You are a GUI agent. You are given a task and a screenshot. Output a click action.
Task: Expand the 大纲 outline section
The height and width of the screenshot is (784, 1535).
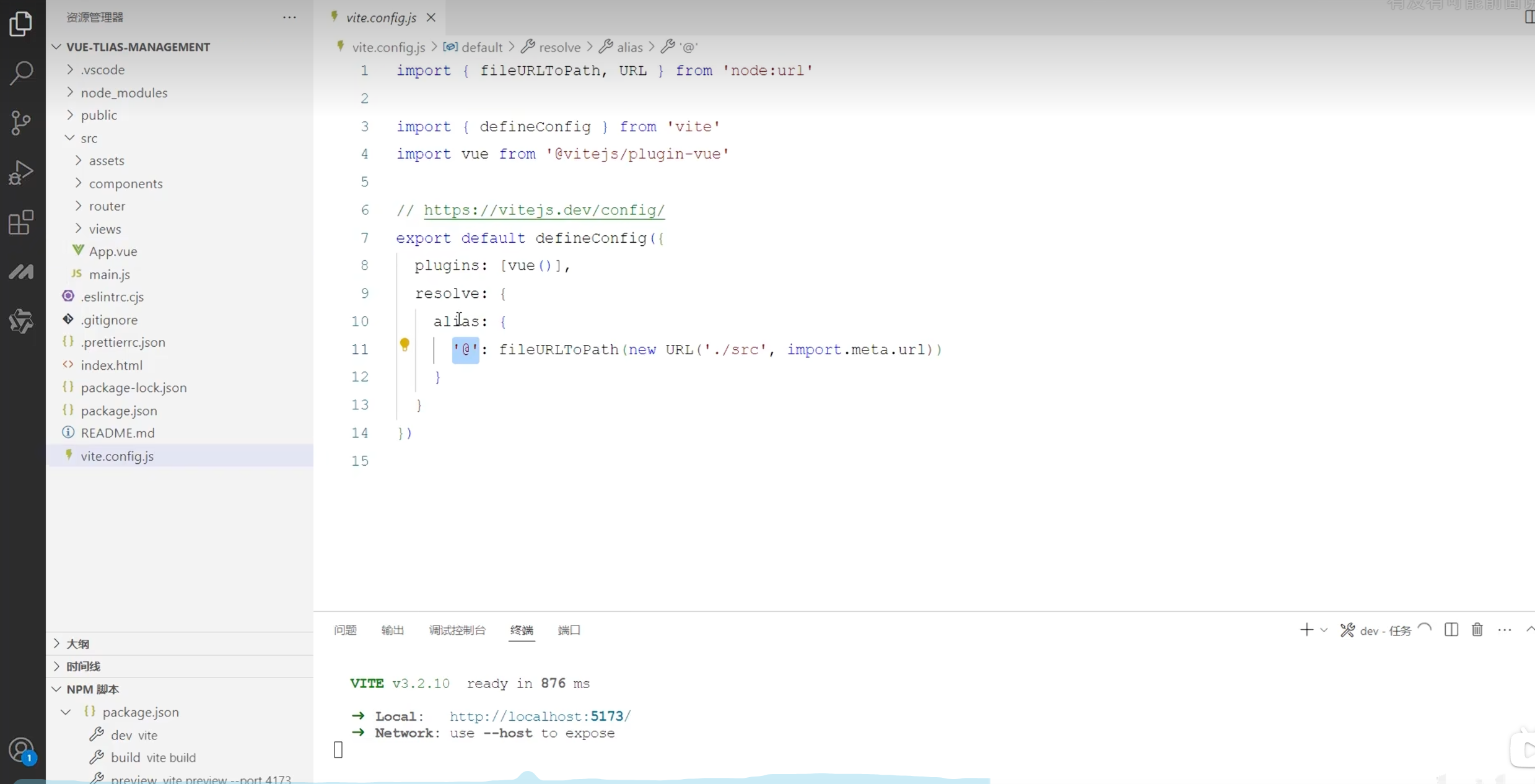[57, 643]
